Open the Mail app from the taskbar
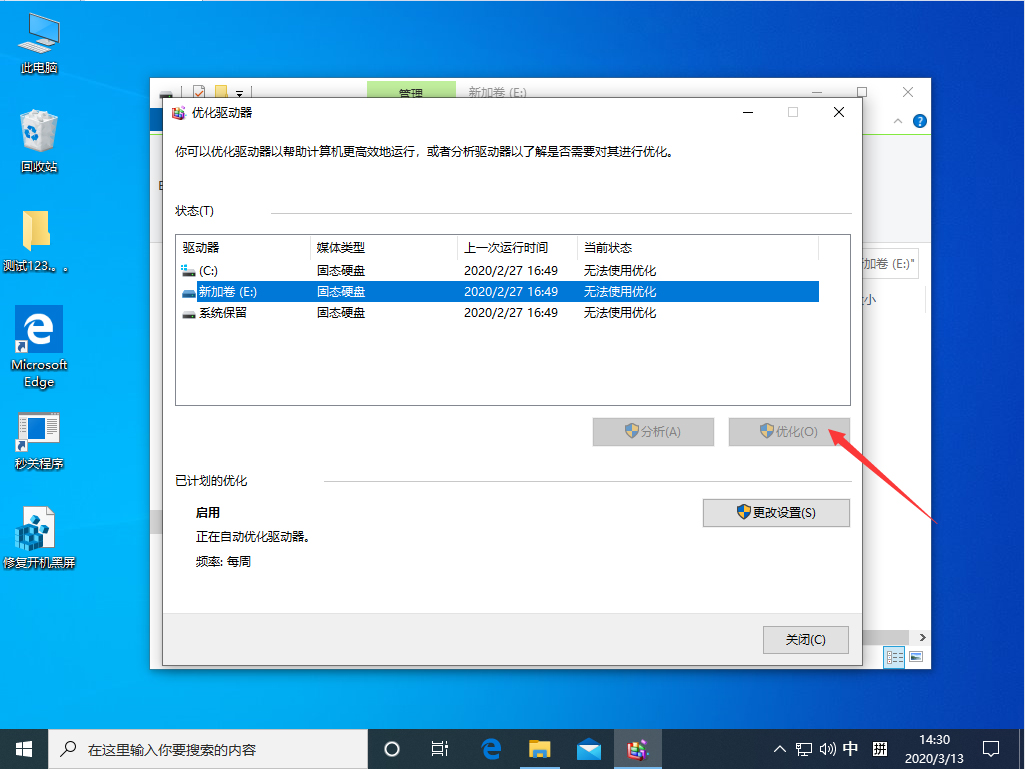Viewport: 1025px width, 769px height. point(589,749)
